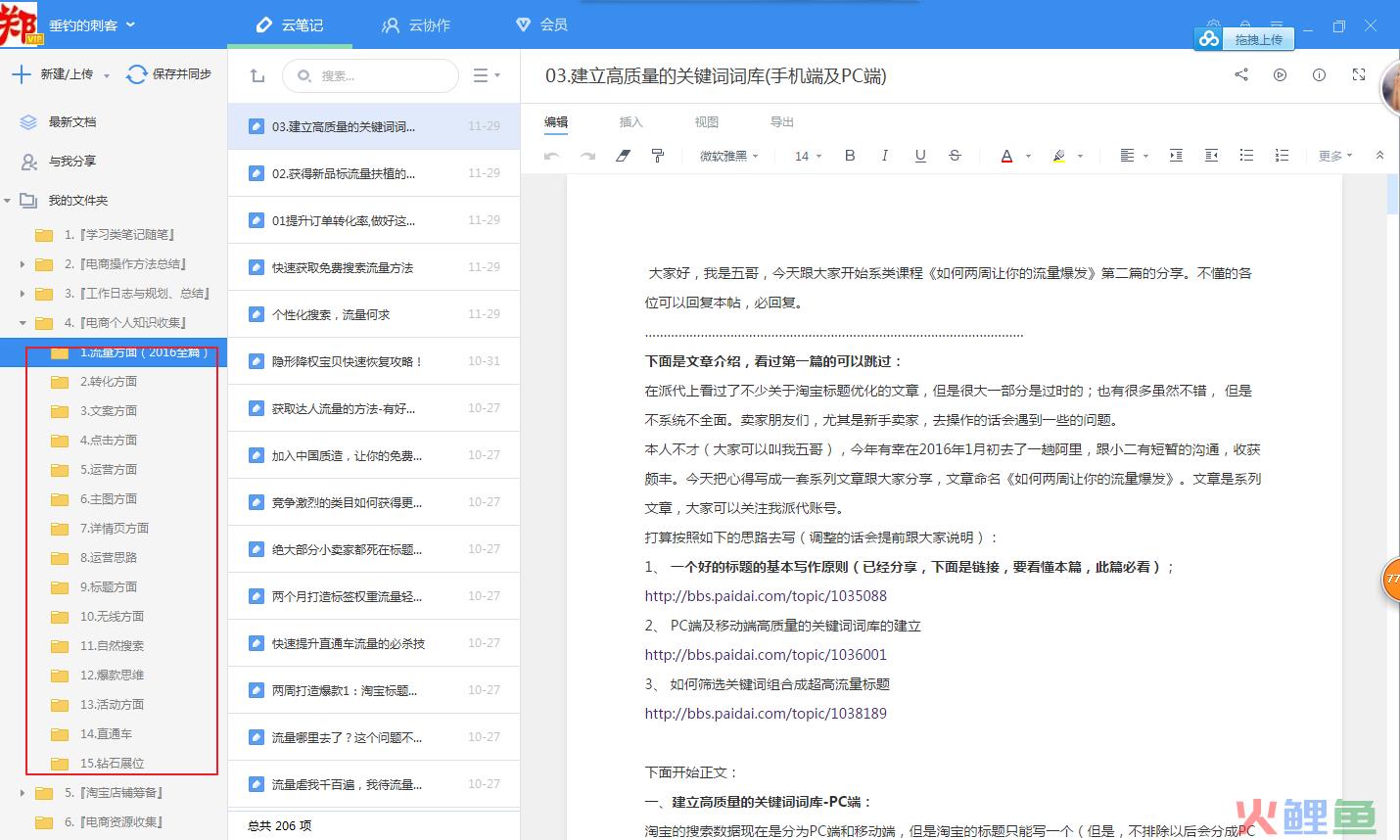
Task: Insert bulleted list
Action: coord(1246,156)
